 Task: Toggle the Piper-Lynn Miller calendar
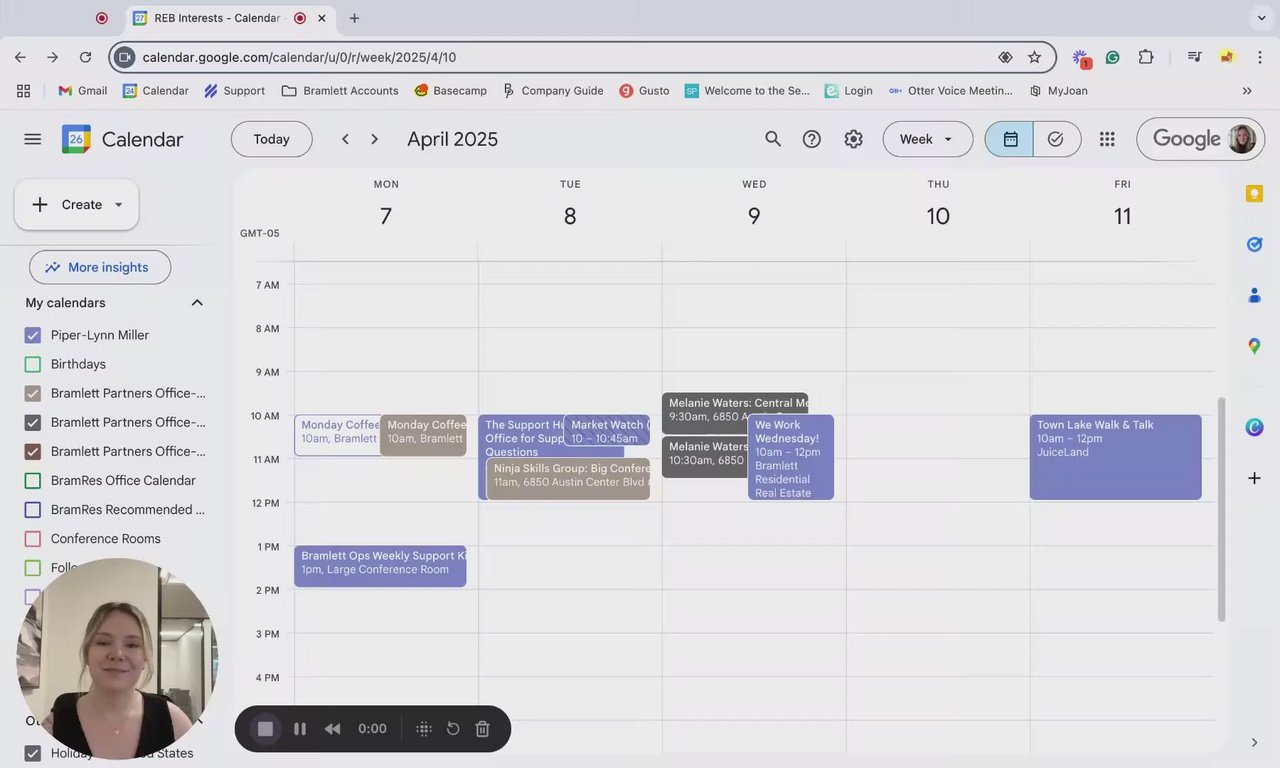coord(33,335)
